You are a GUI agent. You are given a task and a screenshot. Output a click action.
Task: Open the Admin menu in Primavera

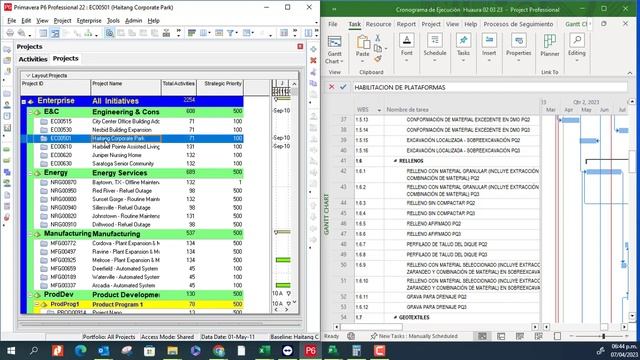click(x=133, y=20)
